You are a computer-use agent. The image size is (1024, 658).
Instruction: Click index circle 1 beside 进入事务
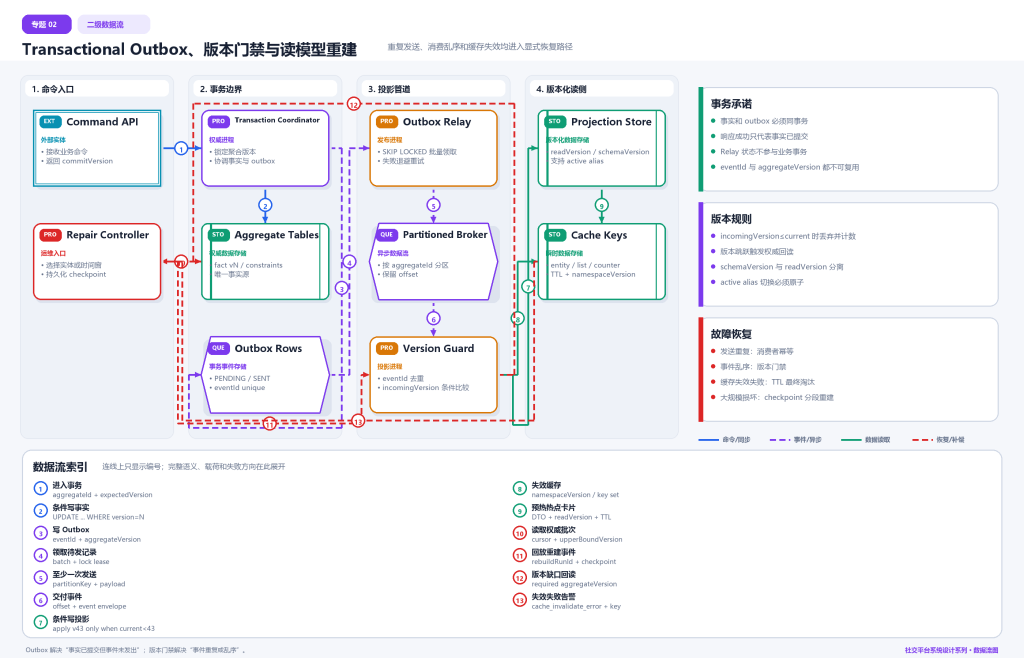tap(40, 488)
